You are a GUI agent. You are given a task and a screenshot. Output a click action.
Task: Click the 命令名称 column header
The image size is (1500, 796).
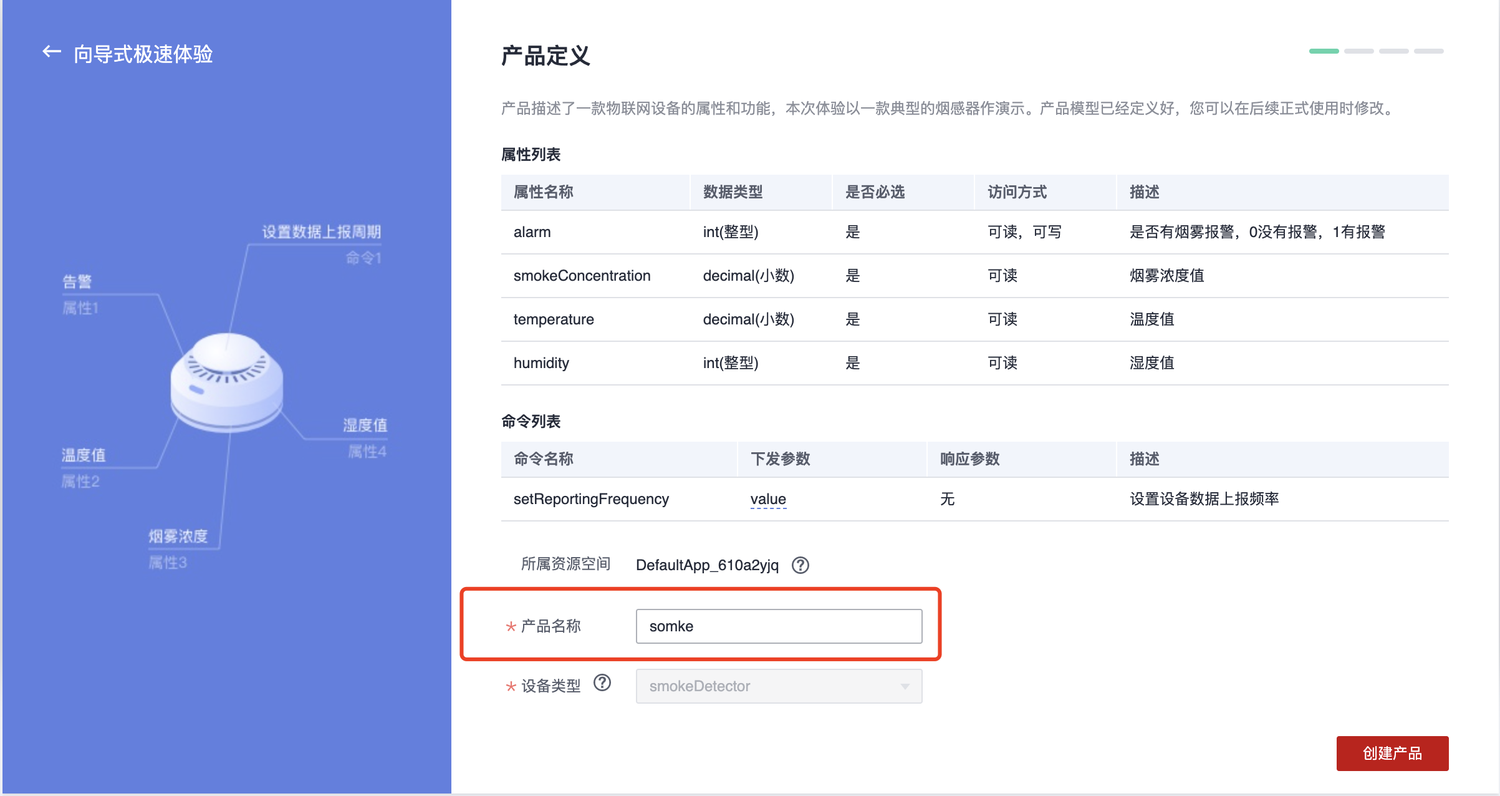(x=543, y=459)
